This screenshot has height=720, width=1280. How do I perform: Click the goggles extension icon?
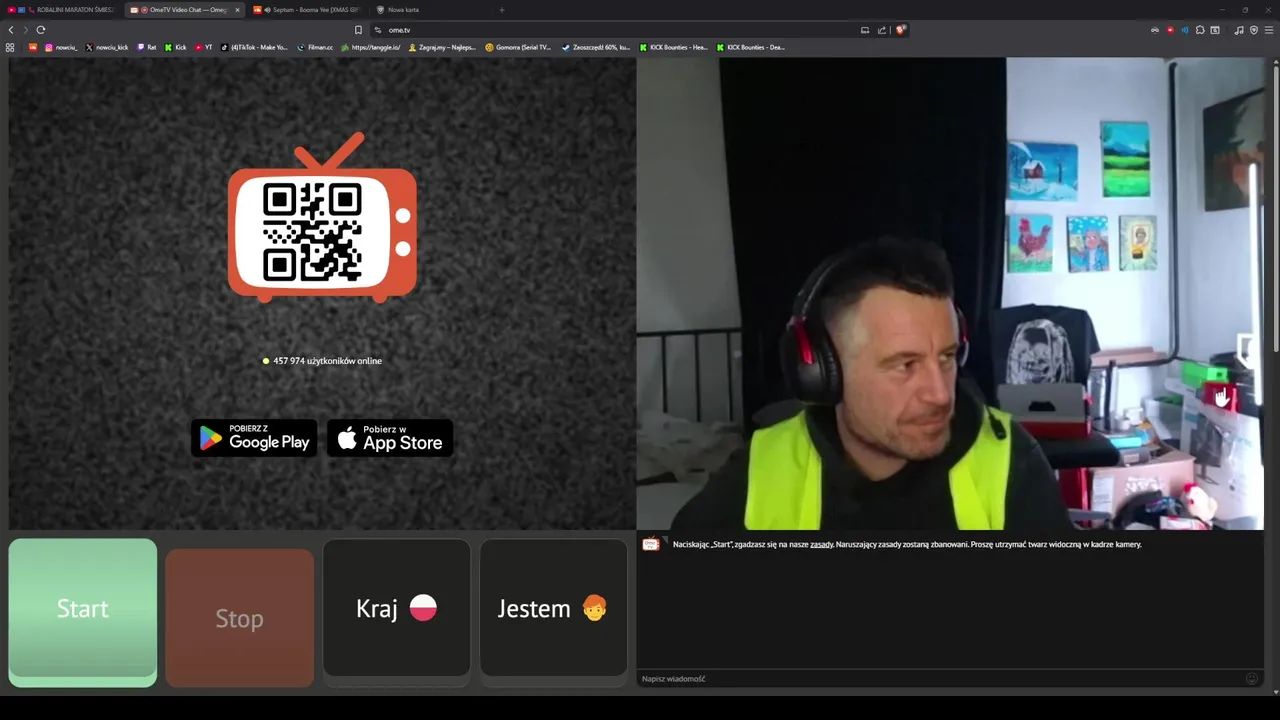1155,30
